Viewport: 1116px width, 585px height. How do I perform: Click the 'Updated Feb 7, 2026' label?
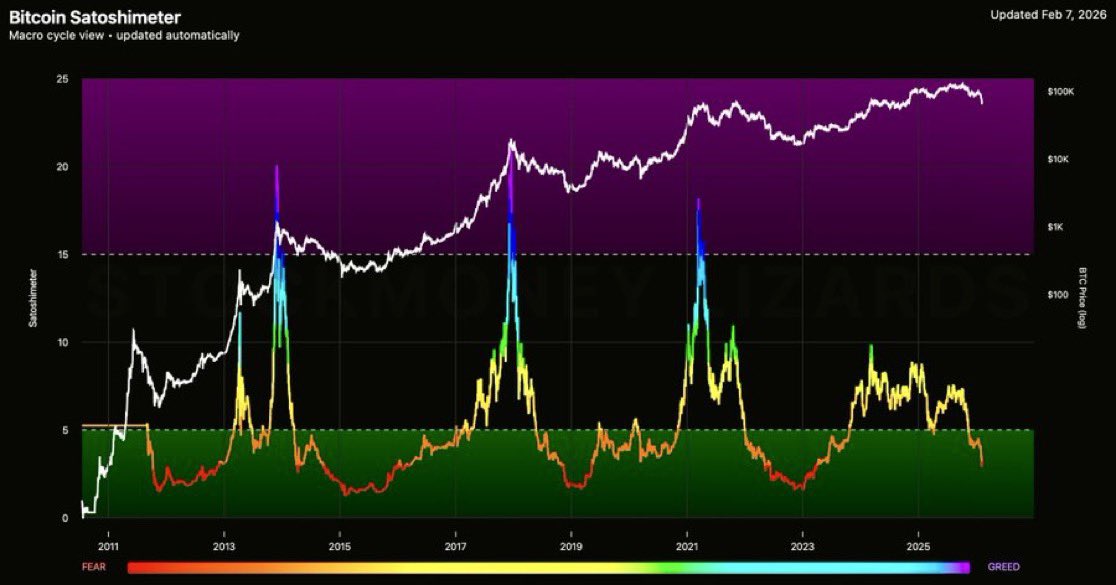(1048, 15)
